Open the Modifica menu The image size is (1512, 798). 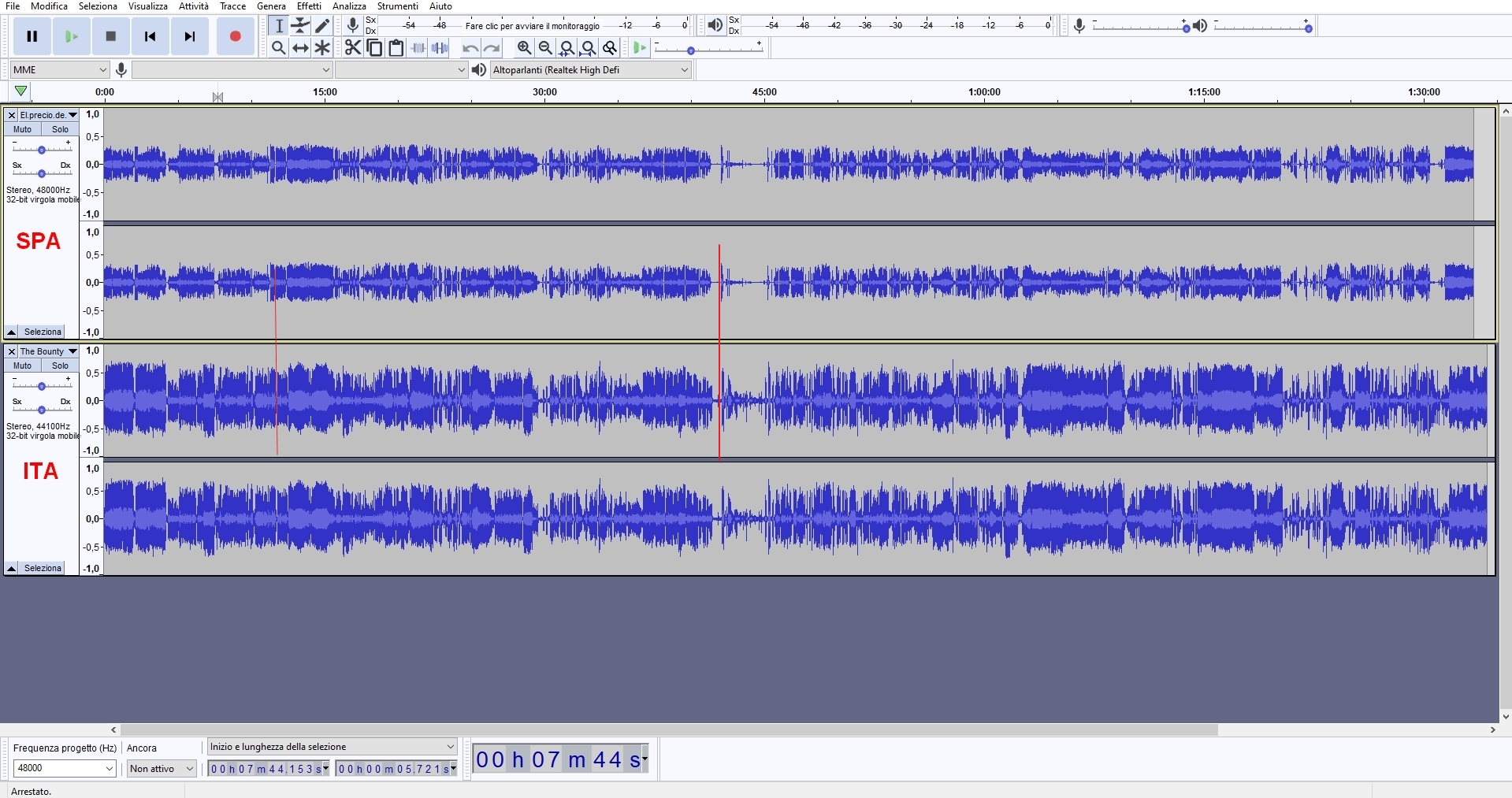point(49,6)
